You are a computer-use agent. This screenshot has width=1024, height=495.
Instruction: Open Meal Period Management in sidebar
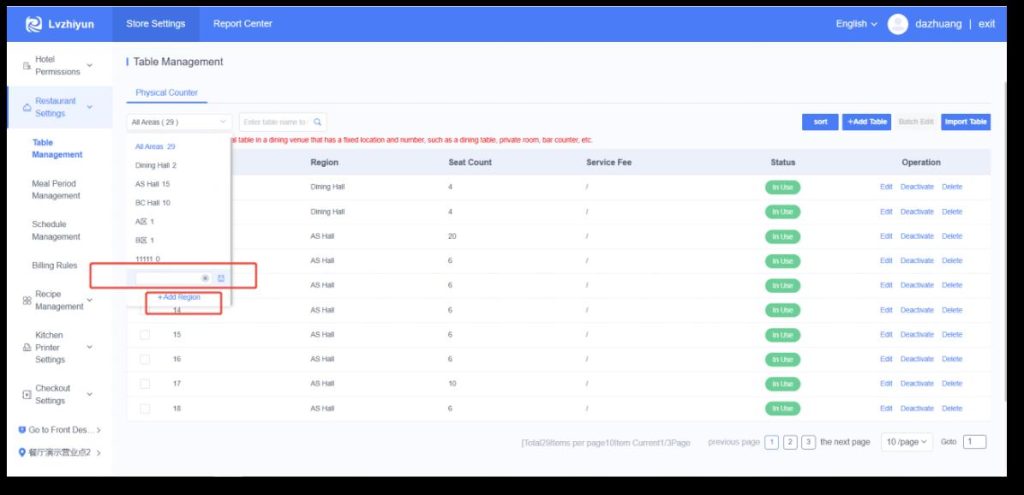pyautogui.click(x=55, y=190)
